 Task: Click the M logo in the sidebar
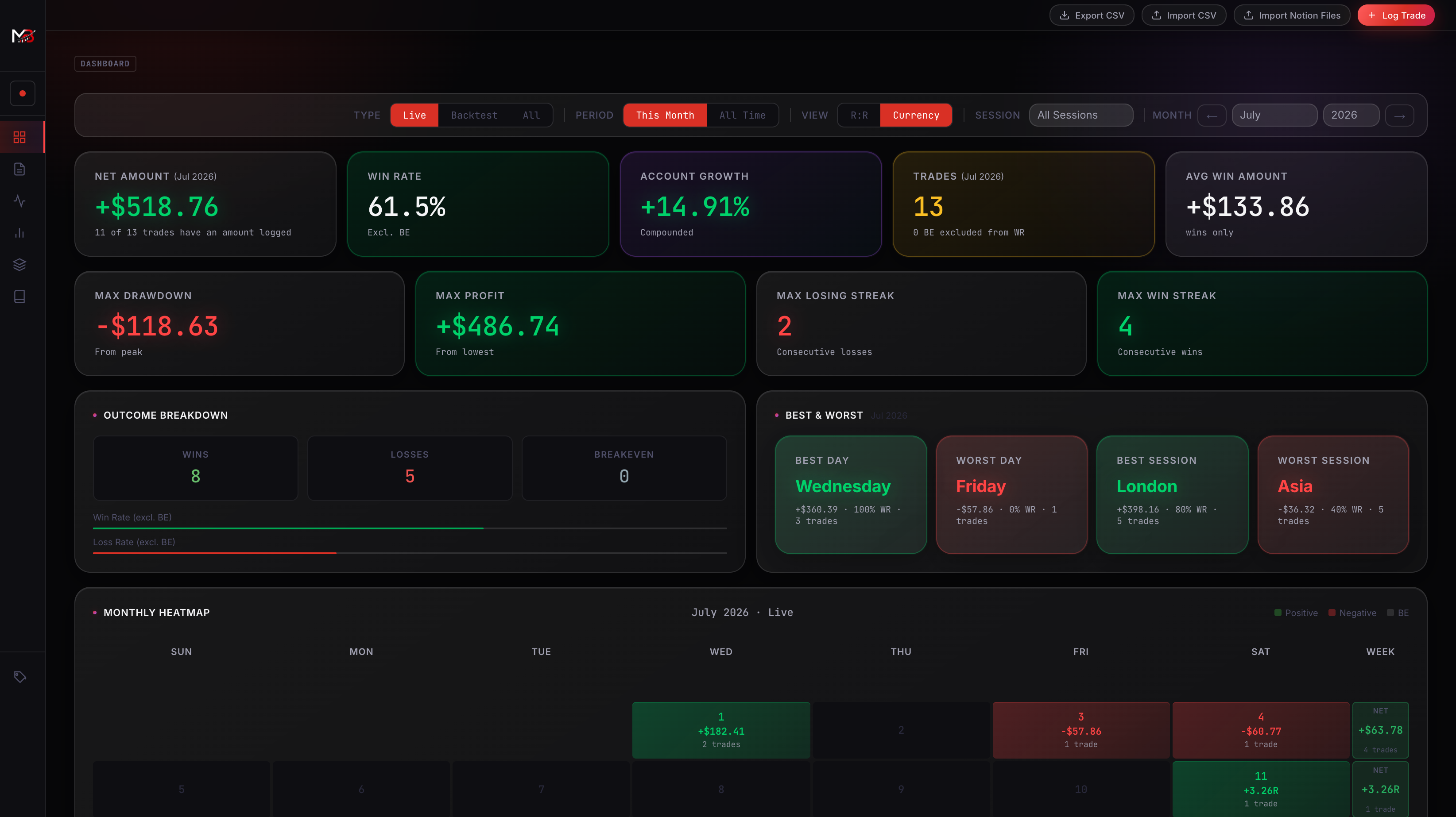[x=23, y=35]
